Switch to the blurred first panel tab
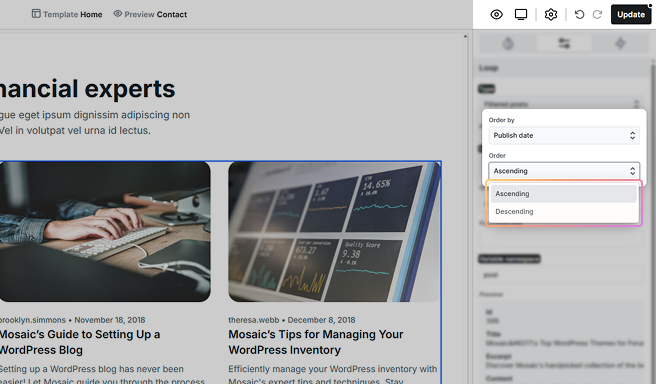The width and height of the screenshot is (656, 384). (x=508, y=43)
